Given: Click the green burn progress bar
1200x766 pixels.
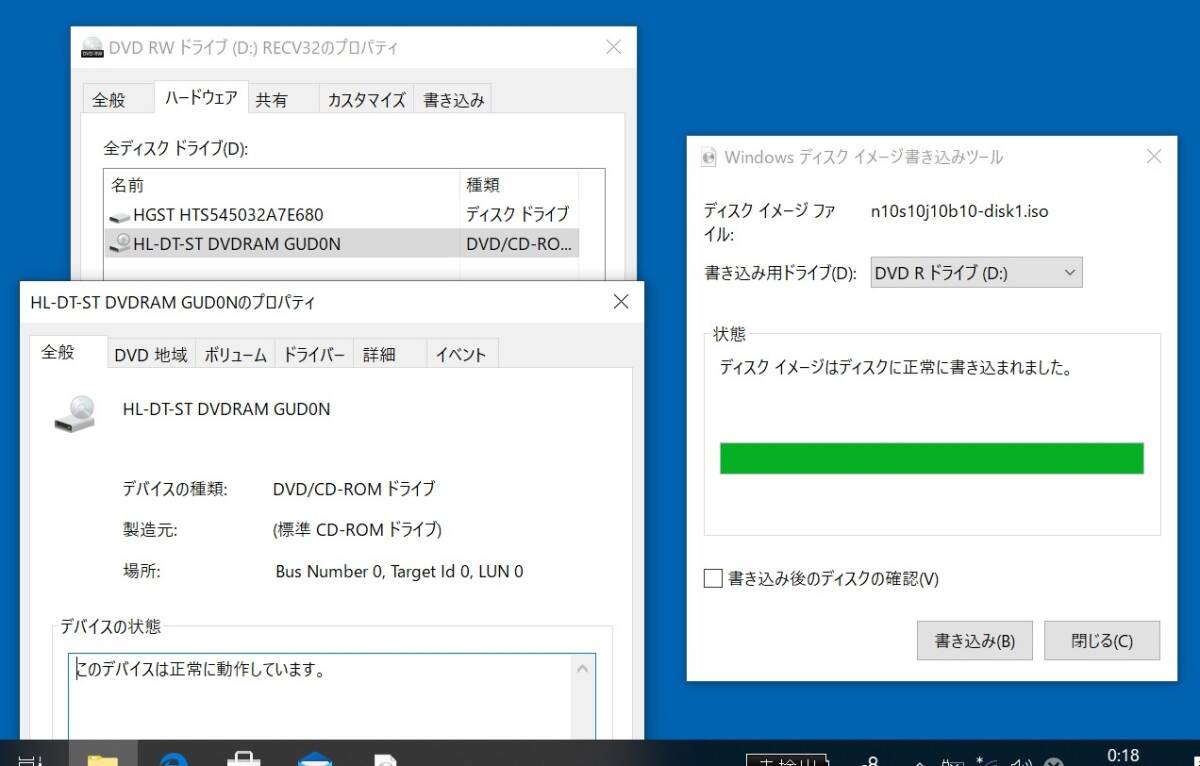Looking at the screenshot, I should tap(932, 458).
